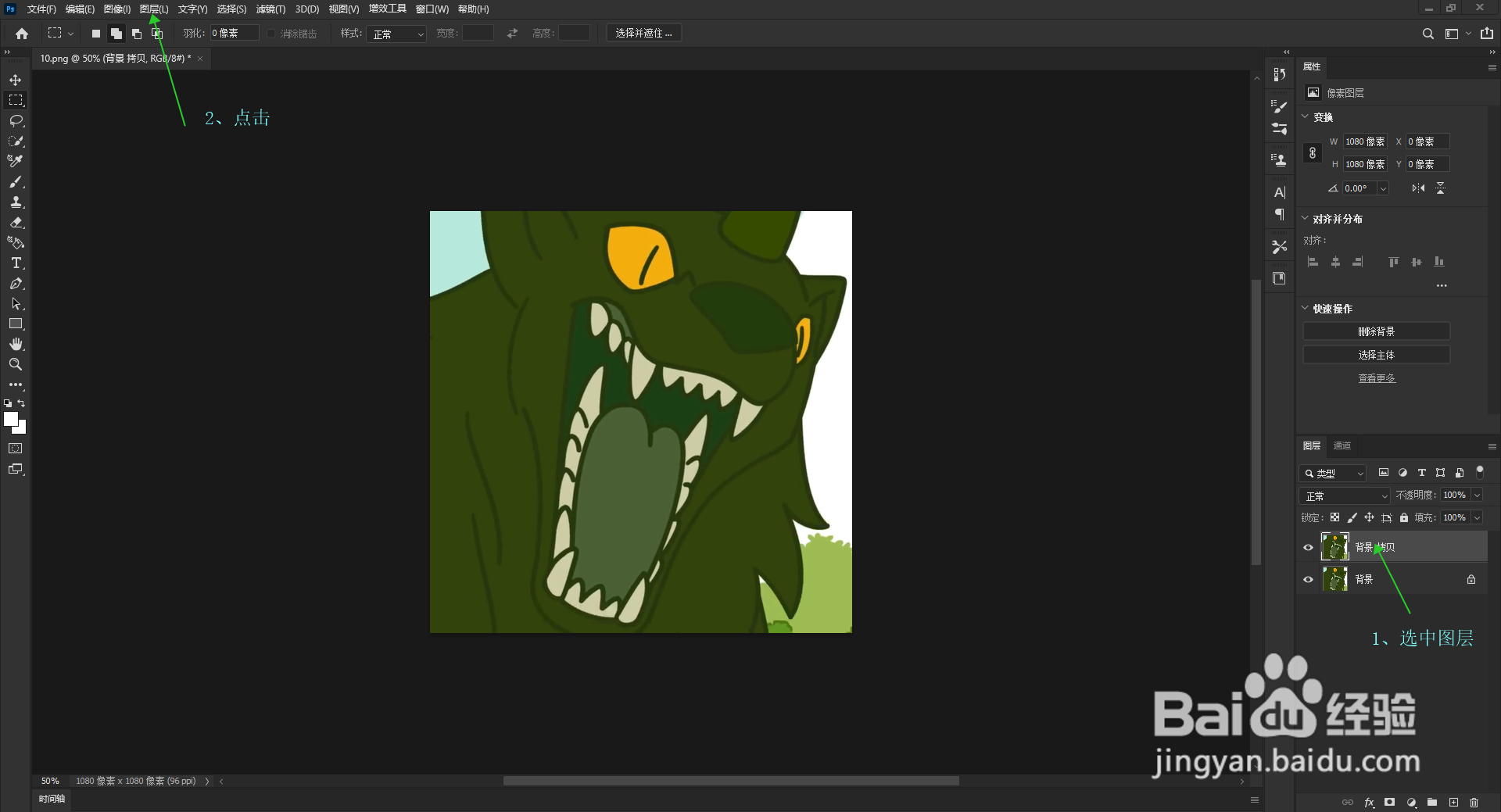Select the Rectangle shape tool
This screenshot has width=1501, height=812.
16,324
